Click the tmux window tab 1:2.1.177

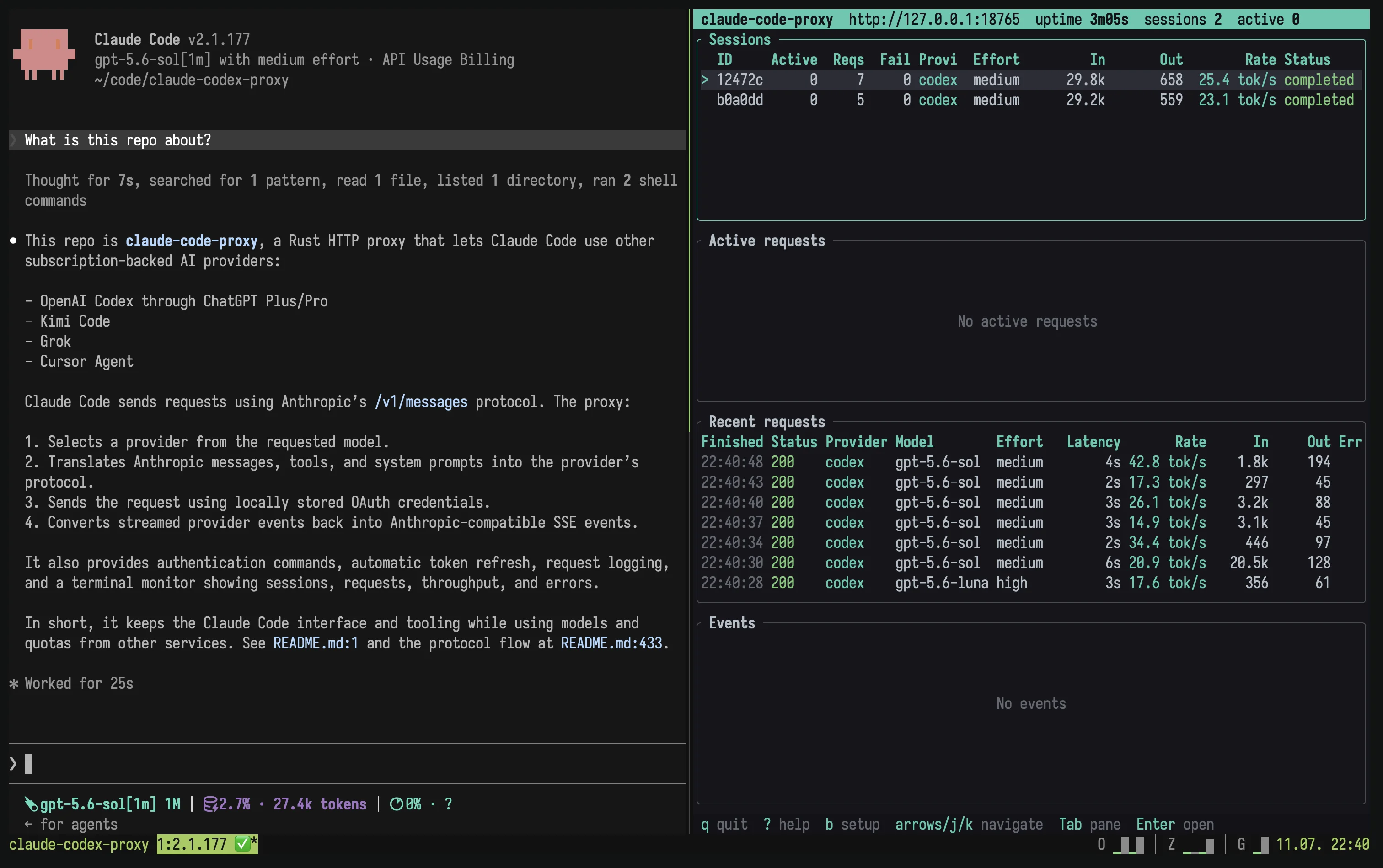pyautogui.click(x=207, y=844)
